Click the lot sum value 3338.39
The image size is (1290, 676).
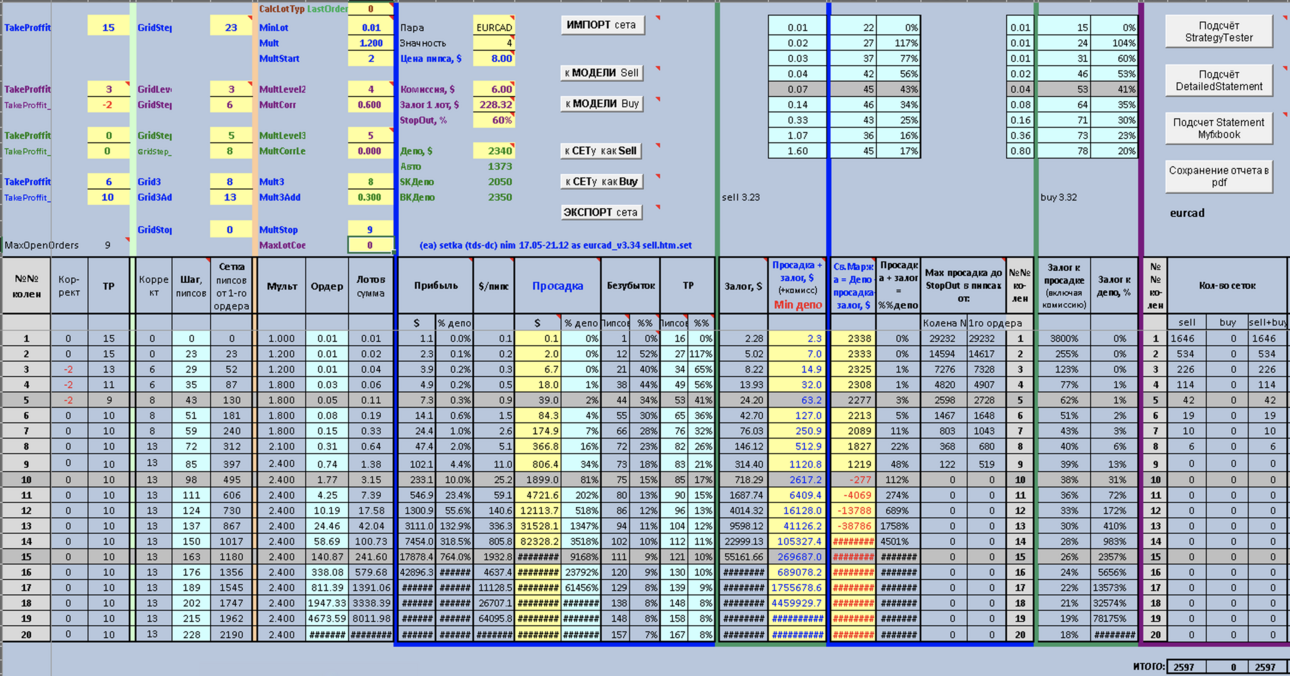point(371,603)
